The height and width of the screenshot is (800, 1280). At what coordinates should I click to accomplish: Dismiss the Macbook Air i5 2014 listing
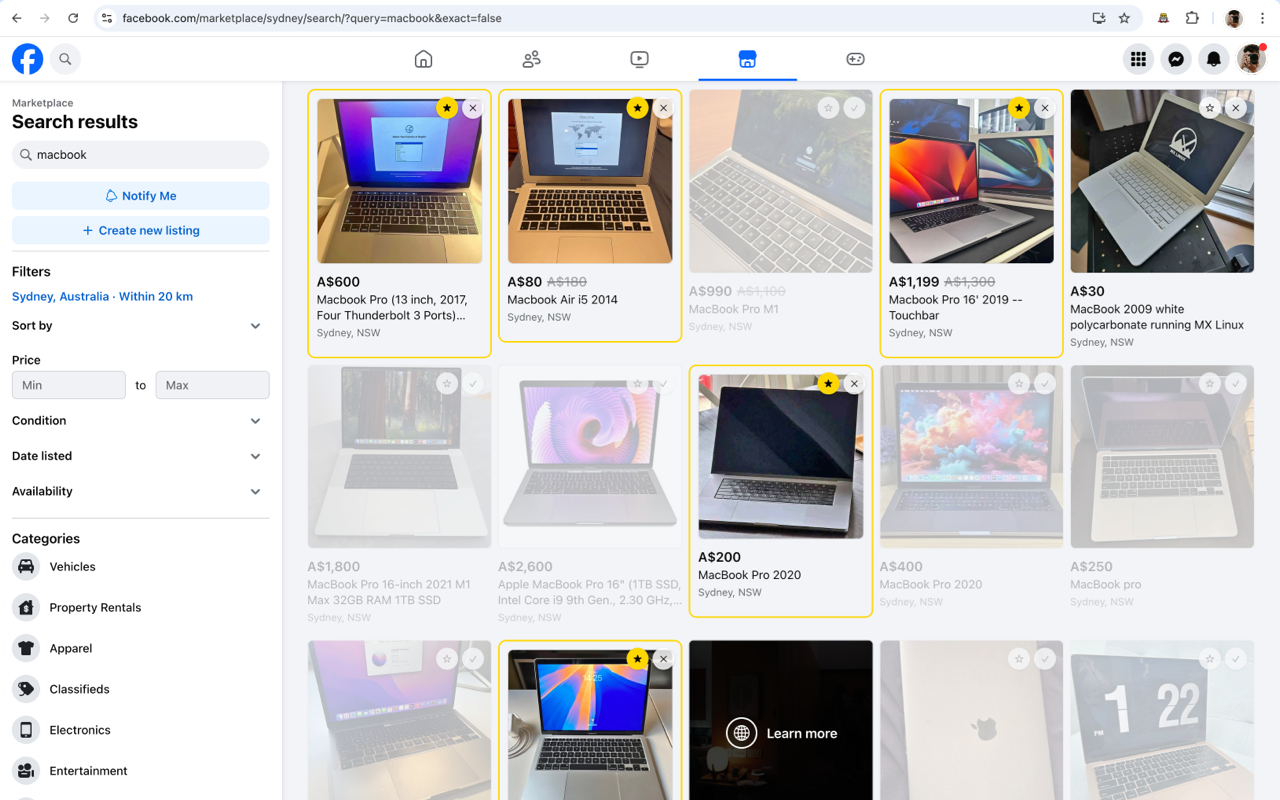click(x=664, y=108)
